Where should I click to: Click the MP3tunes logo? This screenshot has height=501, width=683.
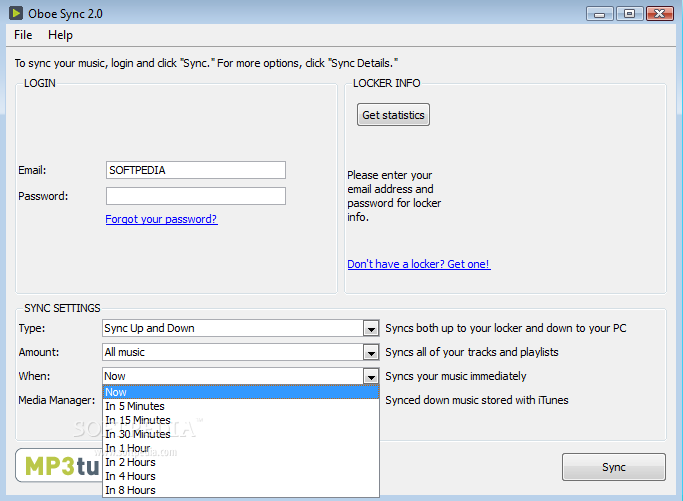tap(59, 465)
